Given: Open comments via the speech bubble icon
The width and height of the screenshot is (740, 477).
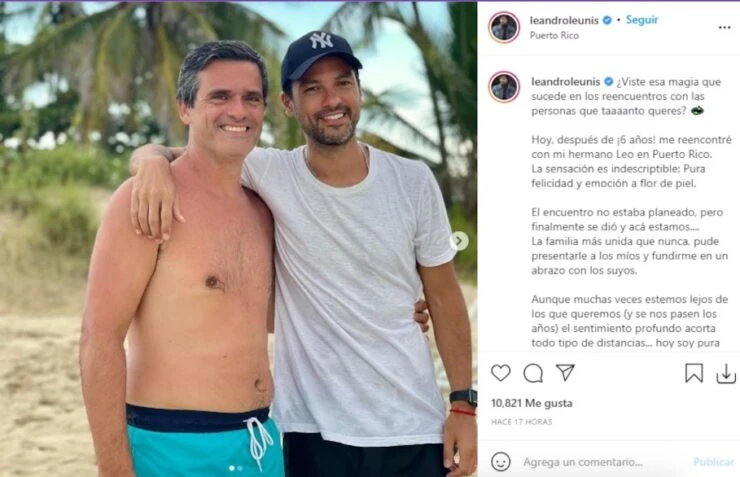Looking at the screenshot, I should (533, 373).
